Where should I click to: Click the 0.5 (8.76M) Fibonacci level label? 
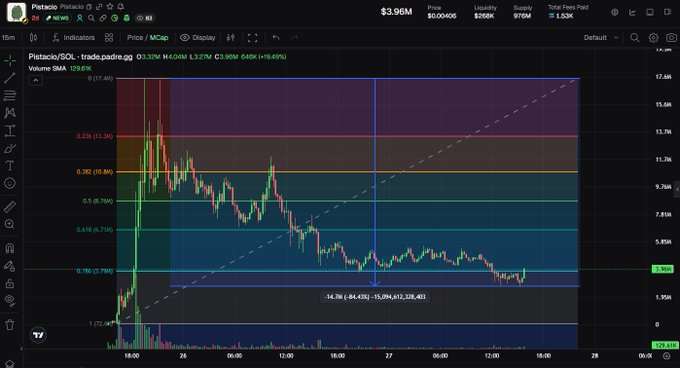click(98, 201)
